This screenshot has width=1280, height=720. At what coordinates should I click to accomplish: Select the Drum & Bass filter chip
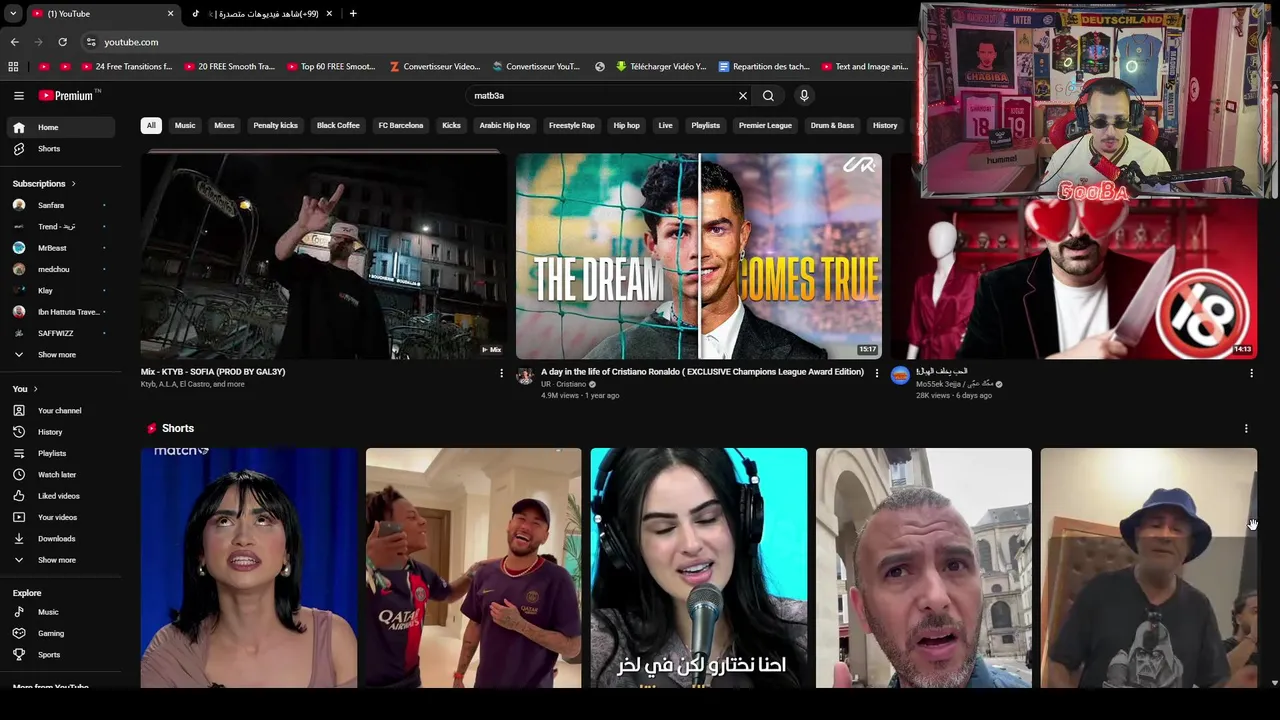(x=832, y=125)
